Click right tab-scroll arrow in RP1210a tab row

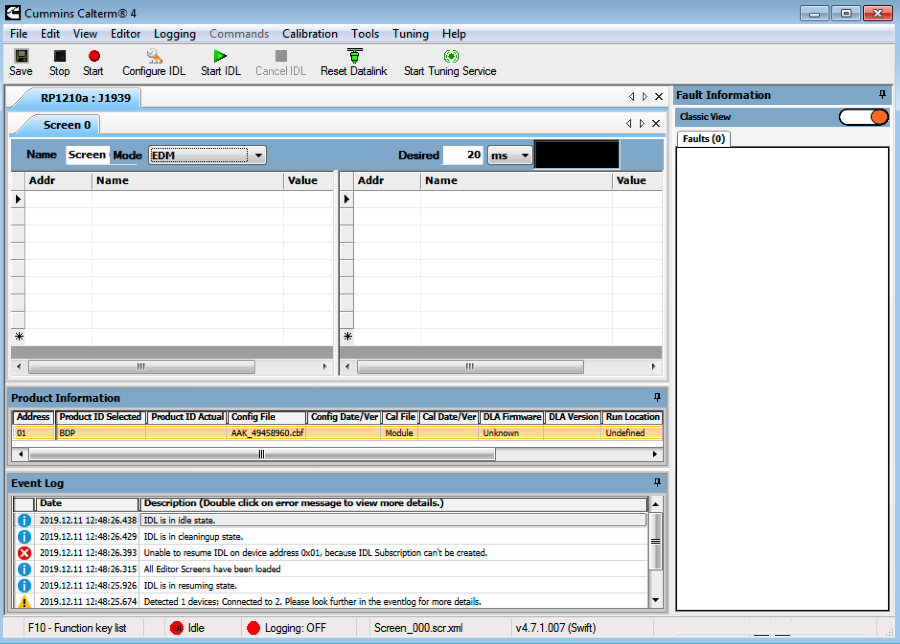coord(645,96)
